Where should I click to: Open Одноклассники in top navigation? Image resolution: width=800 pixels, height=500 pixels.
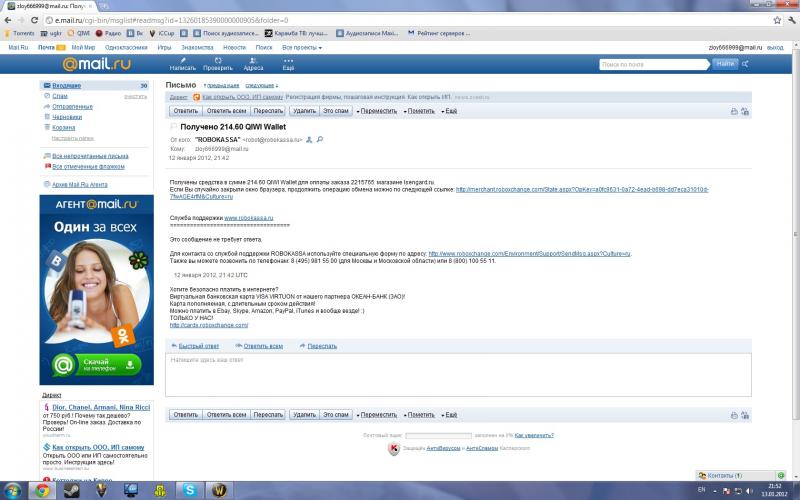point(126,47)
